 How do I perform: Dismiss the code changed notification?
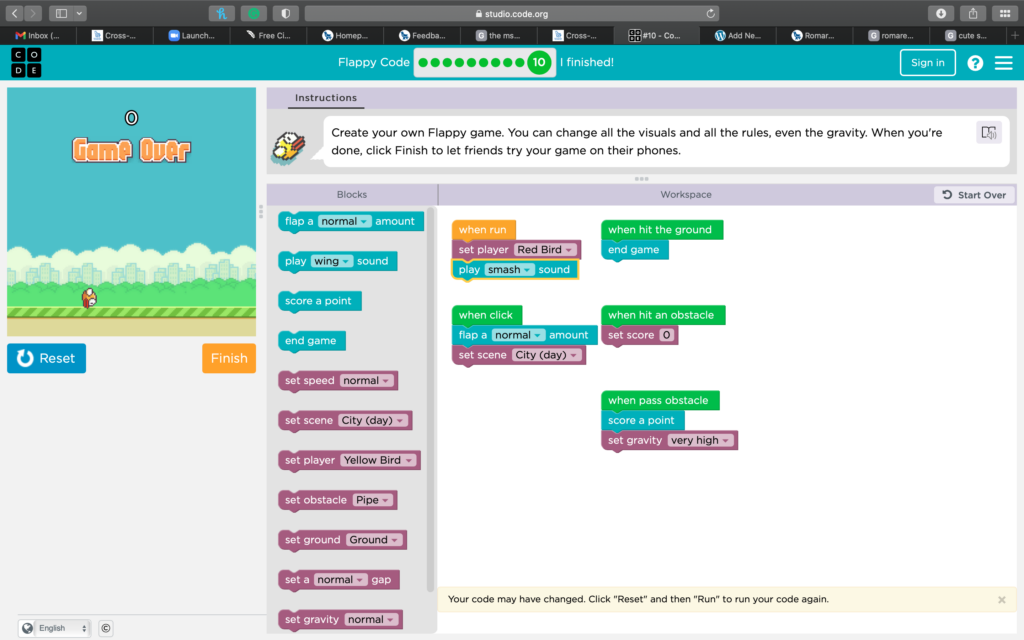tap(1002, 600)
